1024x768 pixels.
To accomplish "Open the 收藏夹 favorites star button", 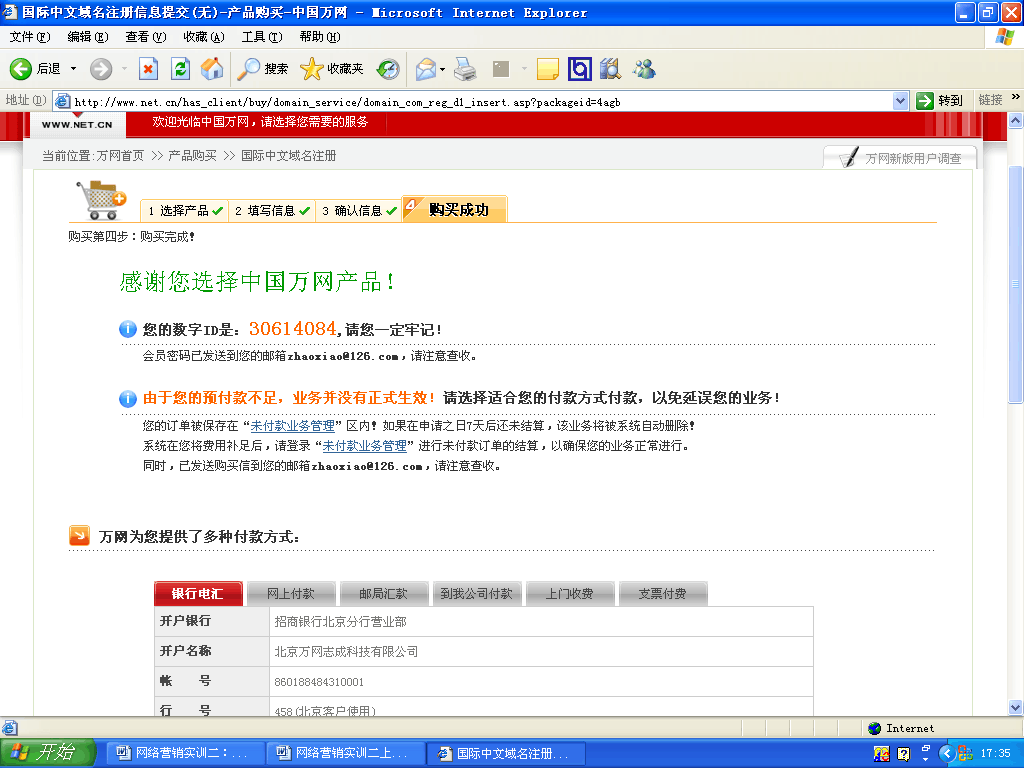I will click(332, 69).
